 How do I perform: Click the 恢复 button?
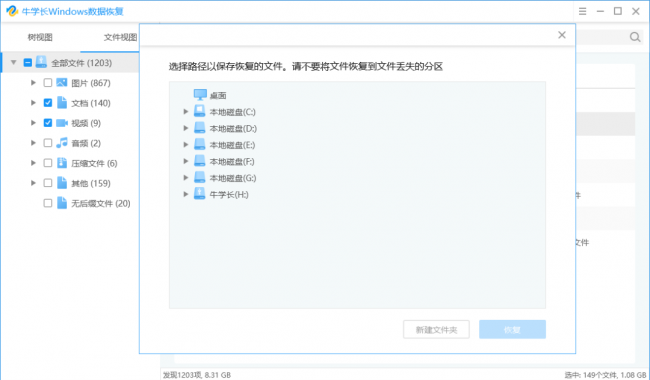(512, 329)
